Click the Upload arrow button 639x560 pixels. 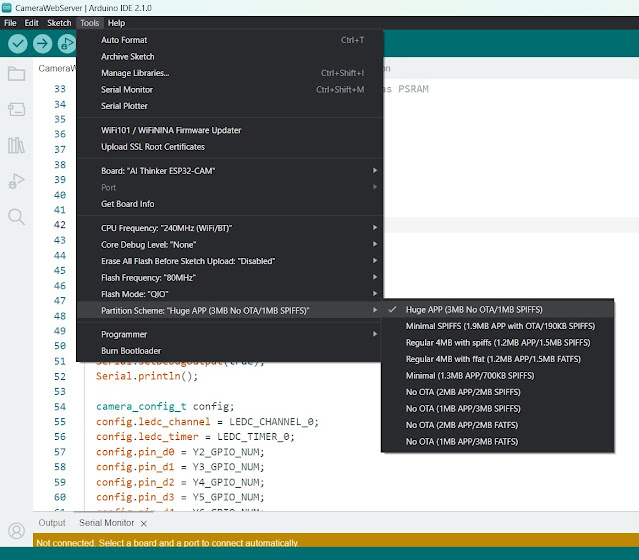tap(42, 43)
